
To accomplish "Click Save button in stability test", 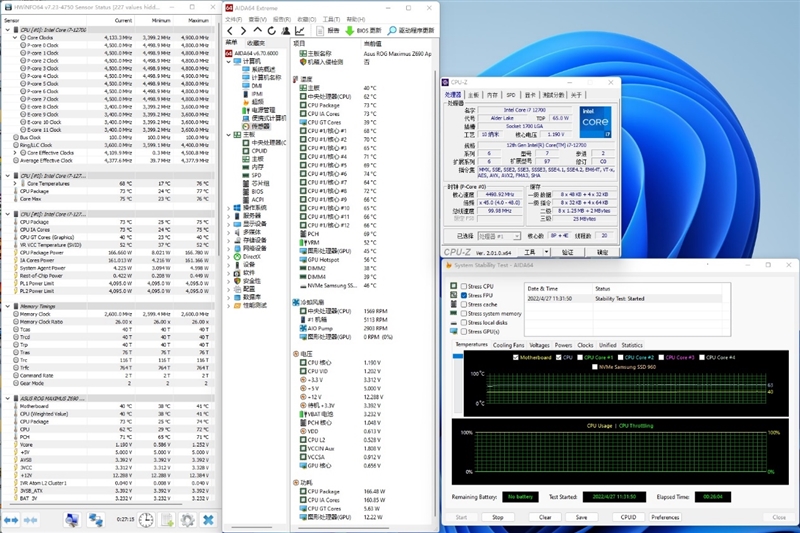I will click(582, 517).
